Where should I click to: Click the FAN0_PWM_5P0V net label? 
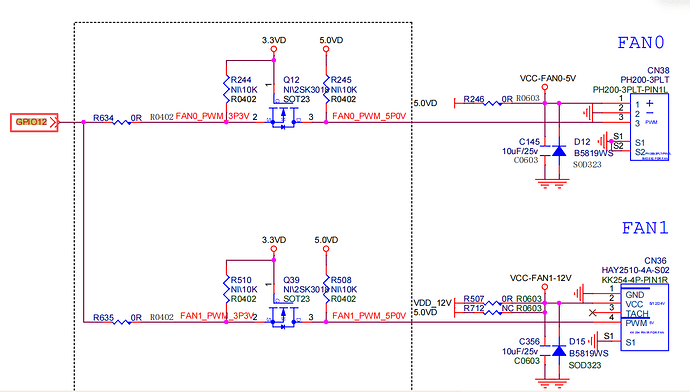[369, 116]
